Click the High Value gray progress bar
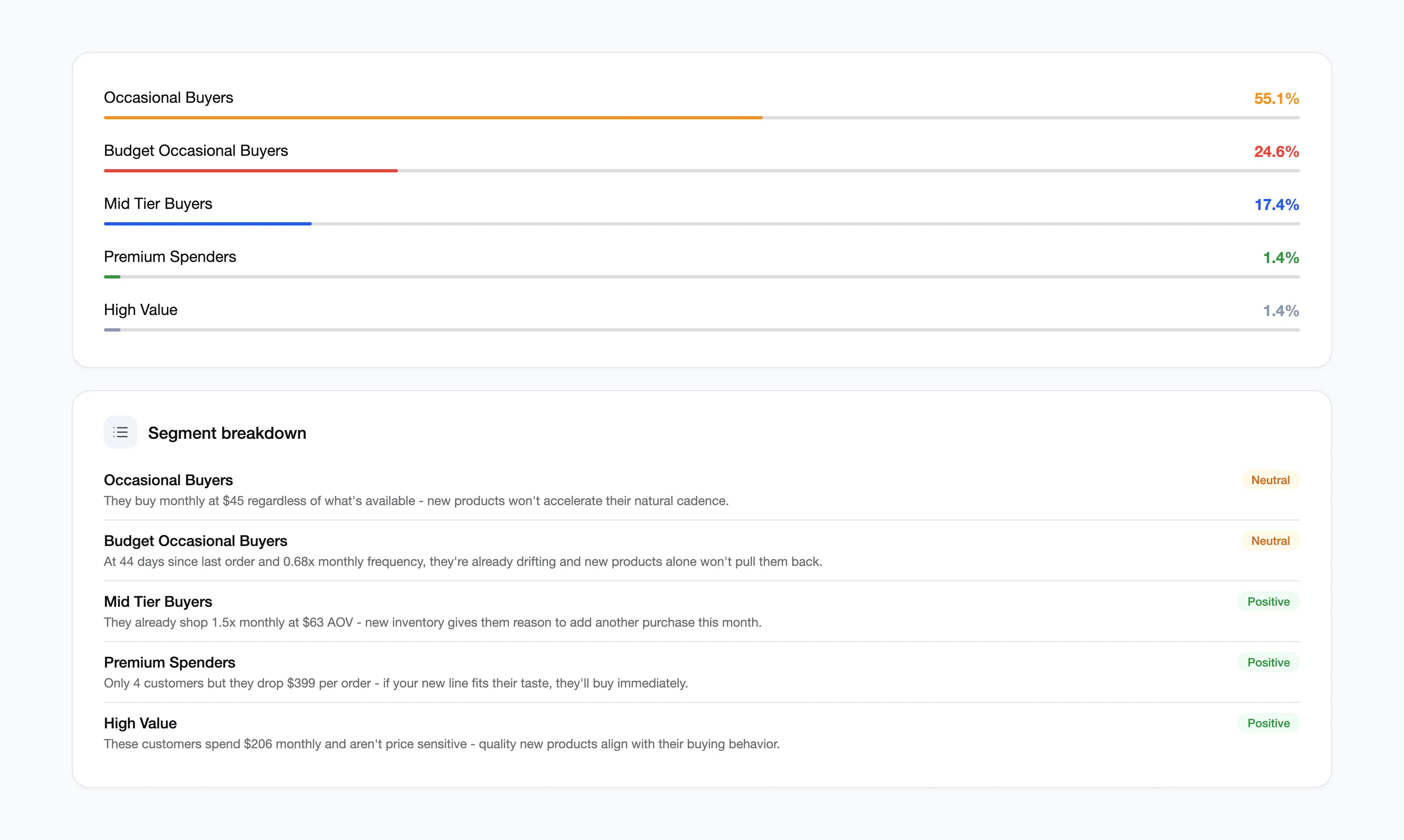The height and width of the screenshot is (840, 1404). coord(112,330)
